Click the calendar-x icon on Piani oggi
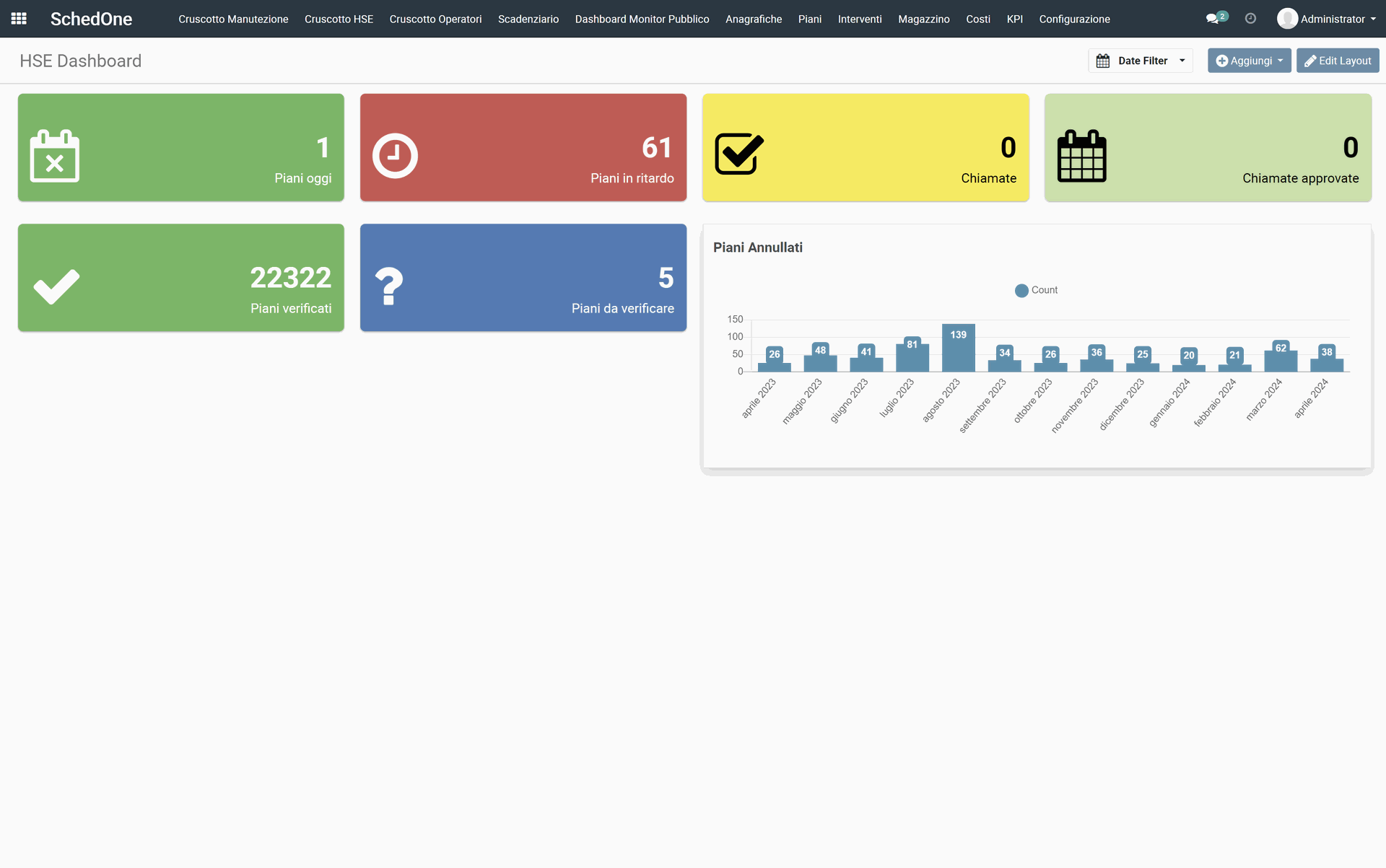1386x868 pixels. (55, 156)
